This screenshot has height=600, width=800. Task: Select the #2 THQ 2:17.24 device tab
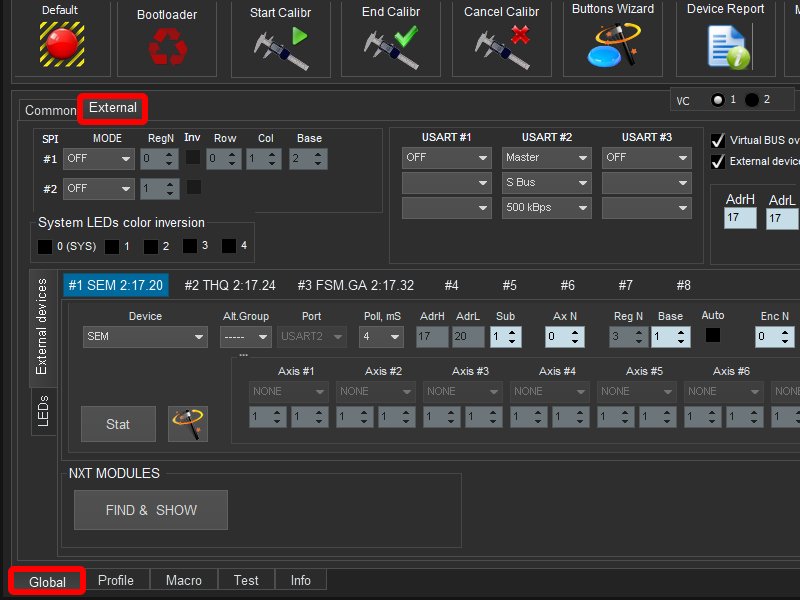[230, 285]
